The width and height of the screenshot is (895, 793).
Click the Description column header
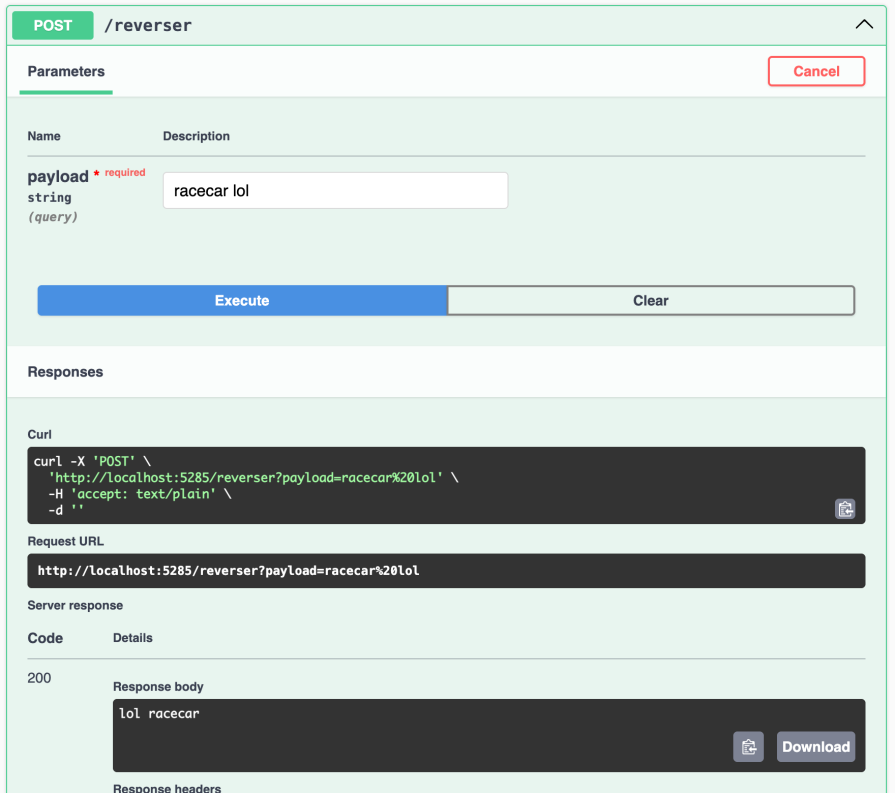click(x=196, y=136)
